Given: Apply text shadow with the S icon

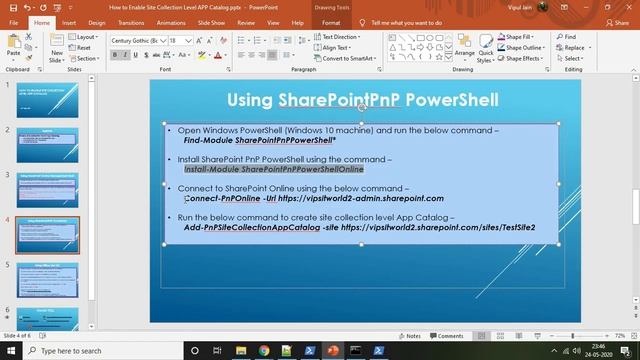Looking at the screenshot, I should (146, 55).
